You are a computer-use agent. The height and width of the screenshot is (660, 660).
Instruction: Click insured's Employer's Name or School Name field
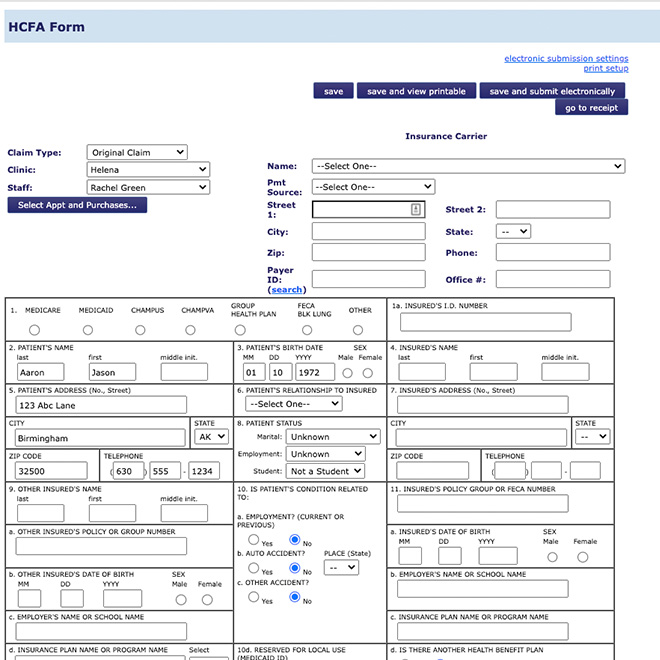[x=482, y=589]
